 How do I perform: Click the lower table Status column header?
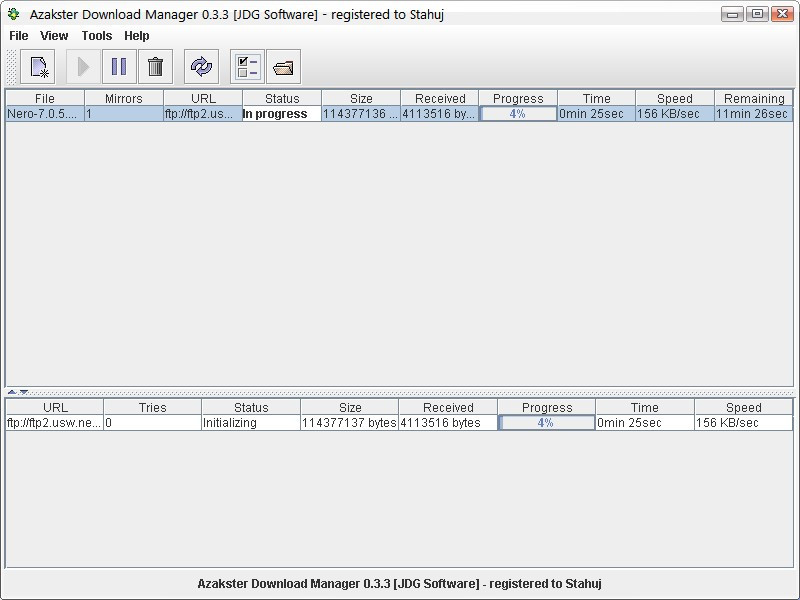(x=251, y=407)
